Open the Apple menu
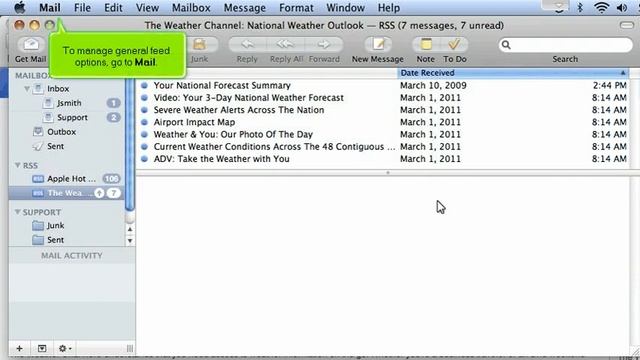640x360 pixels. coord(20,7)
